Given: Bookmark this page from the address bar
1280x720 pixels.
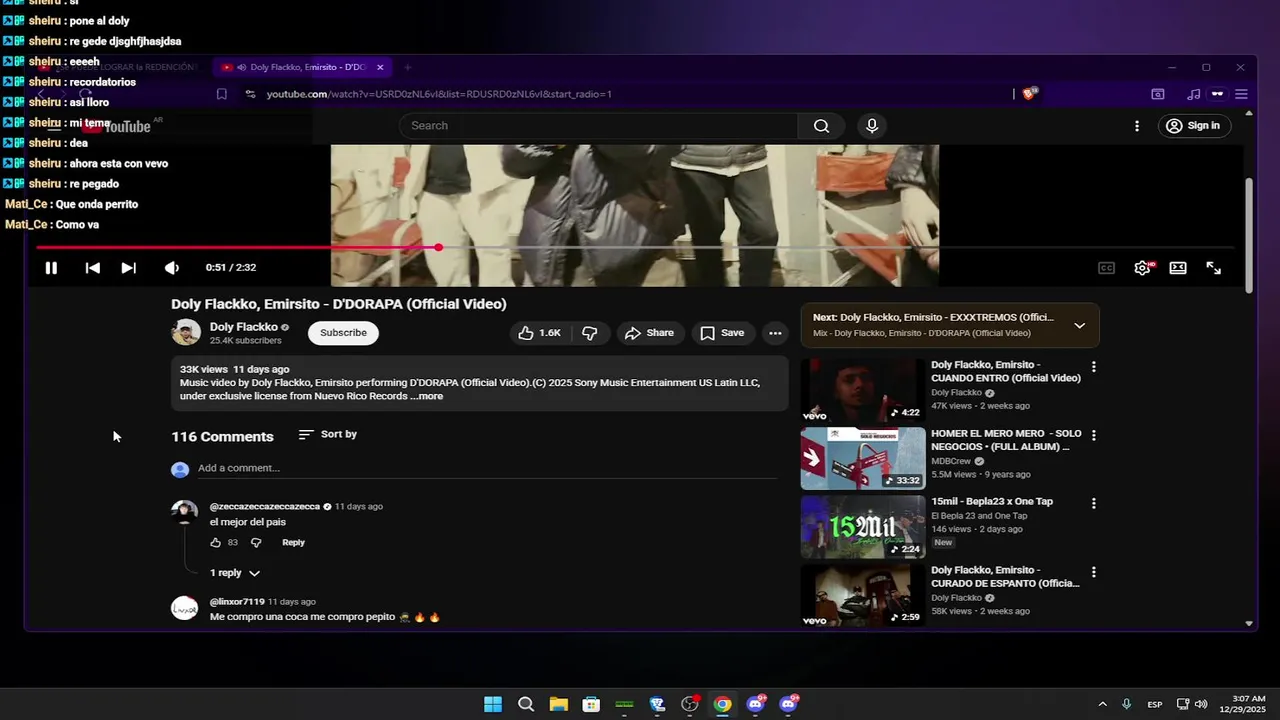Looking at the screenshot, I should [222, 94].
